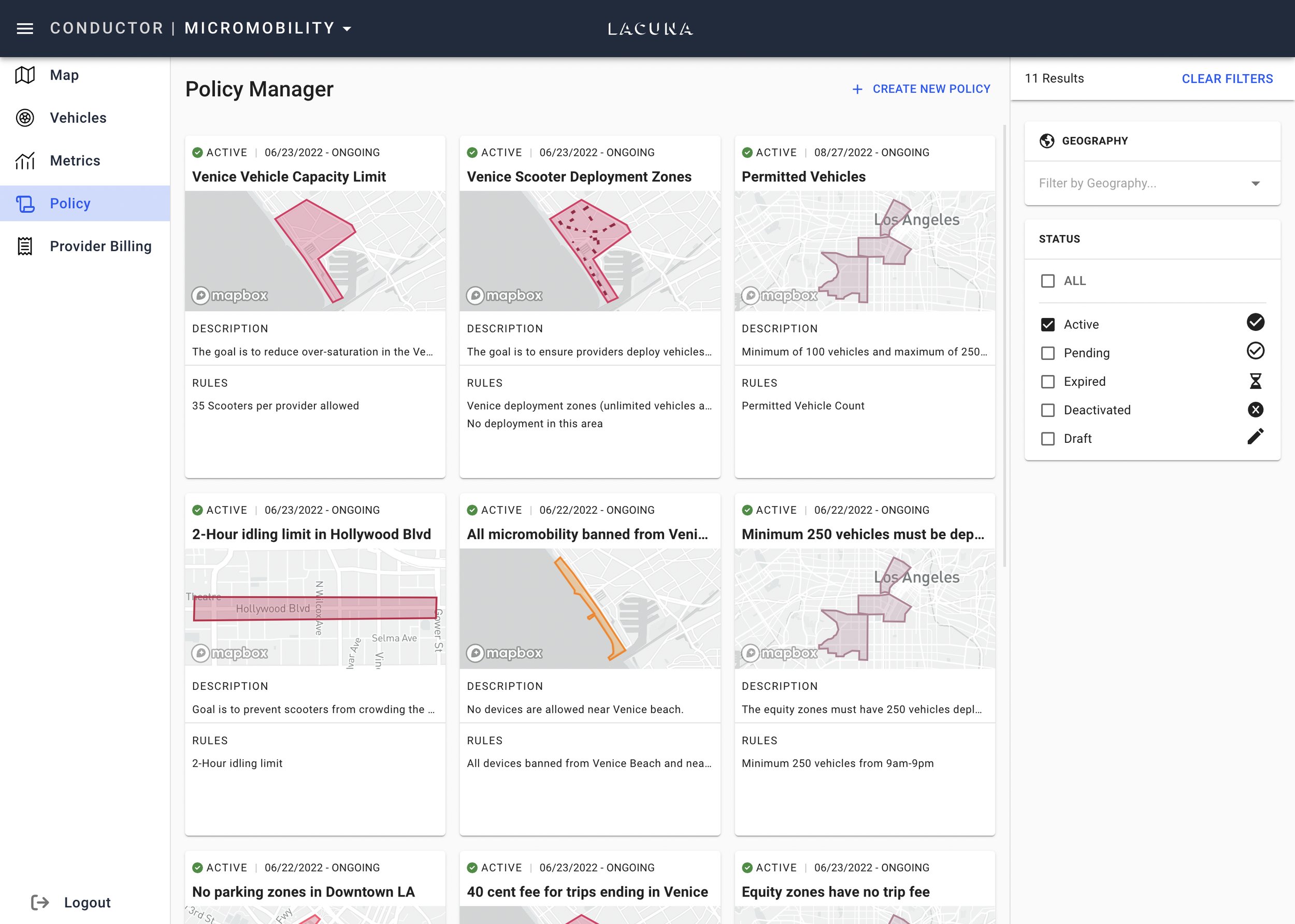Viewport: 1295px width, 924px height.
Task: Click green active icon on All micromobility banned card
Action: (x=472, y=510)
